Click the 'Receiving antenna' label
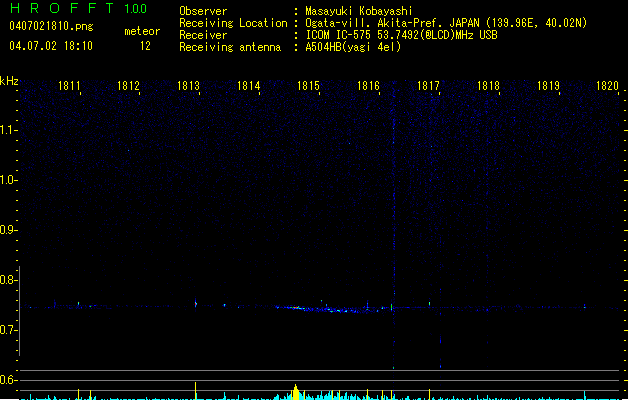 (230, 47)
